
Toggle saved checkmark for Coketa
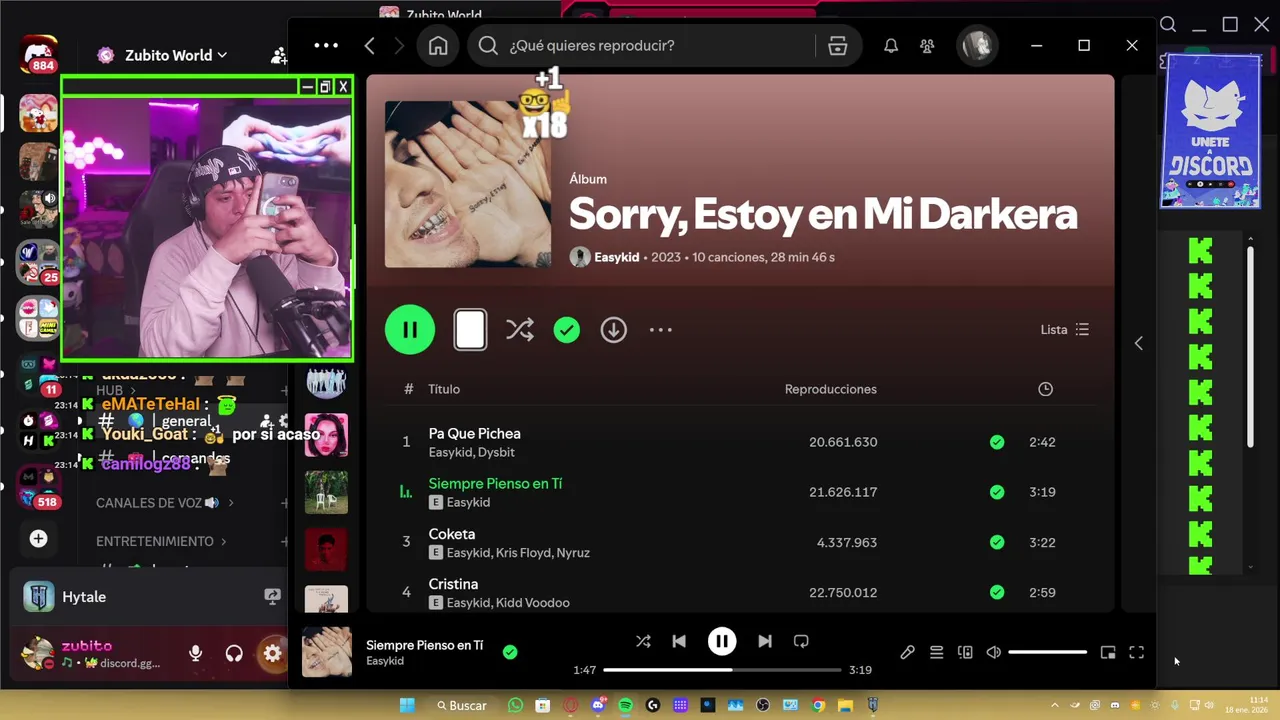point(997,542)
